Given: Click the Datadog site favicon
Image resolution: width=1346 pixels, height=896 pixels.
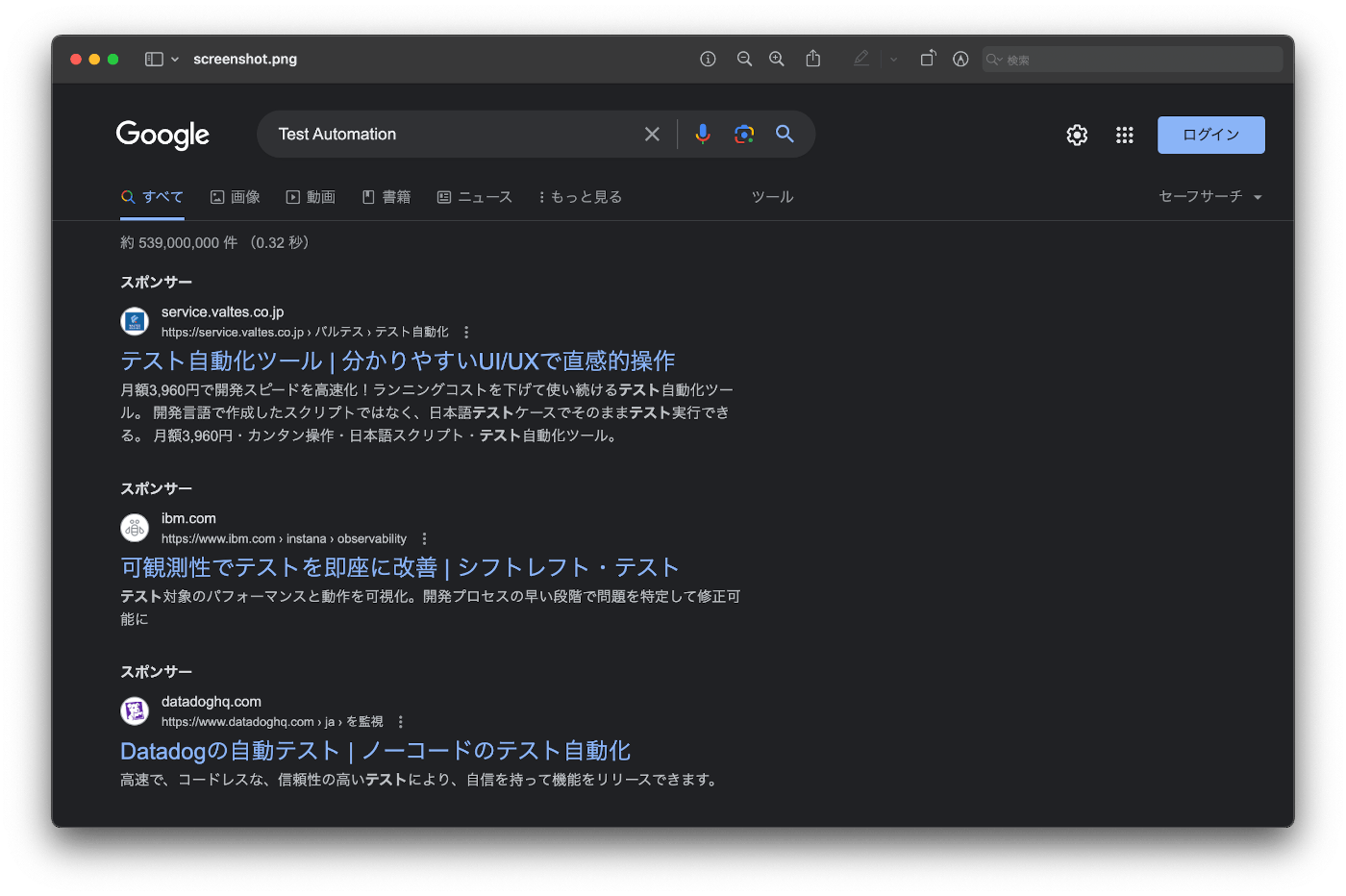Looking at the screenshot, I should click(135, 711).
